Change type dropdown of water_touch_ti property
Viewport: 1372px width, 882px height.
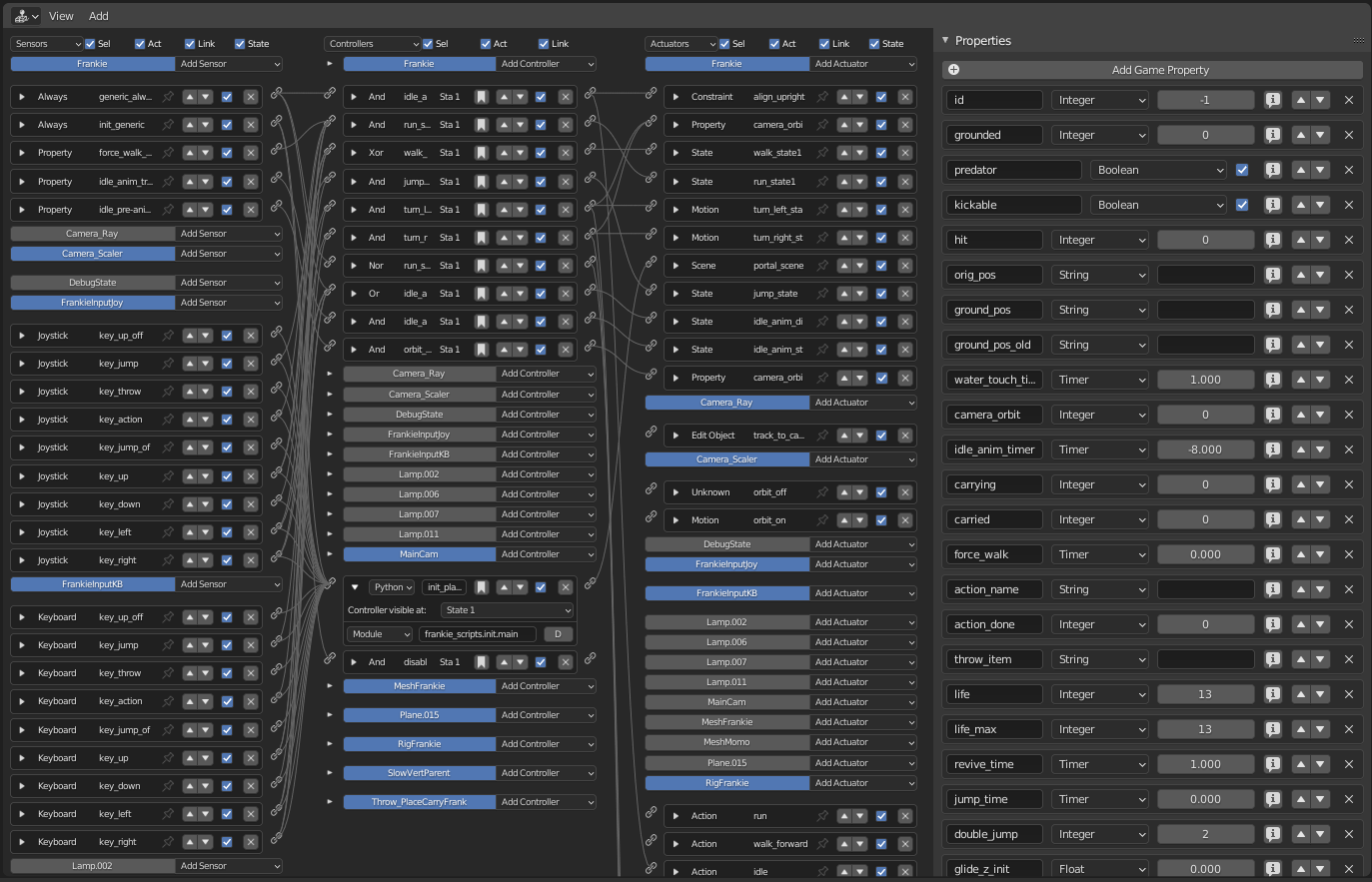(1100, 380)
